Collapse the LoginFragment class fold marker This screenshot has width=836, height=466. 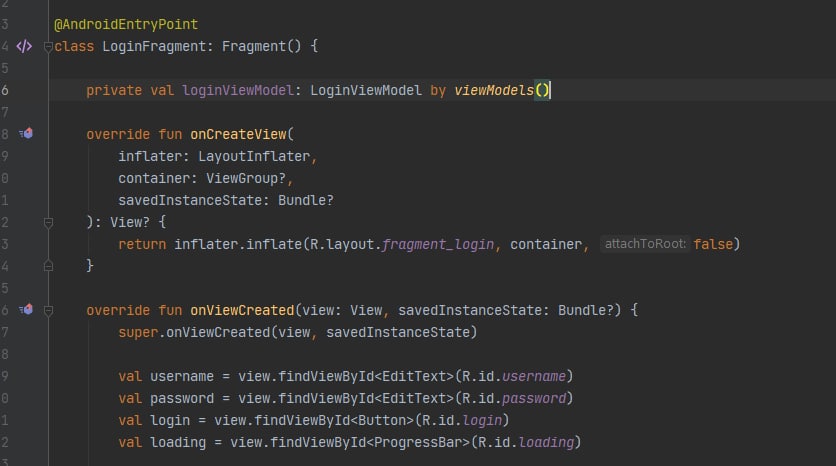tap(48, 47)
